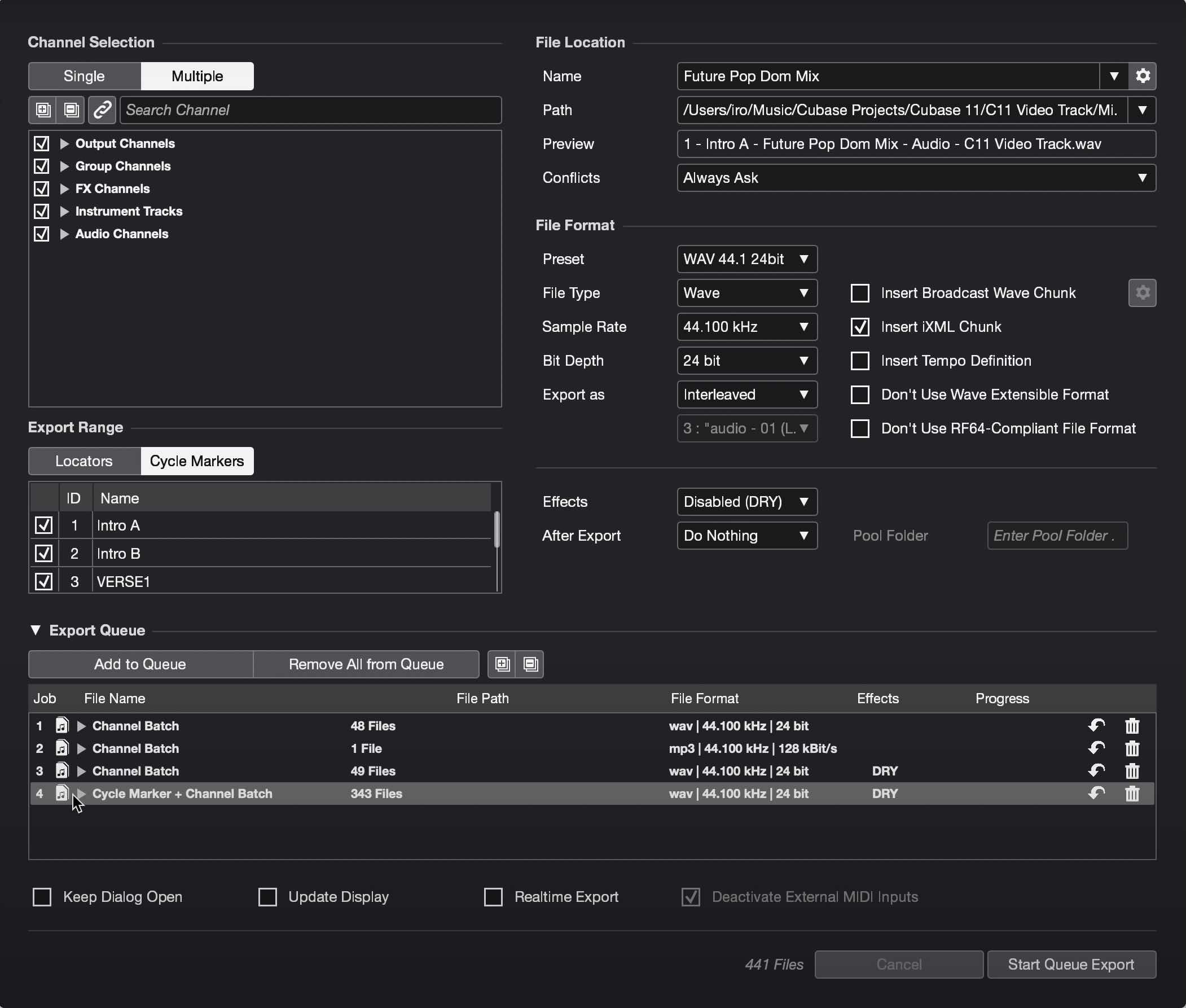Enable Insert Tempo Definition checkbox
1186x1008 pixels.
[x=860, y=361]
